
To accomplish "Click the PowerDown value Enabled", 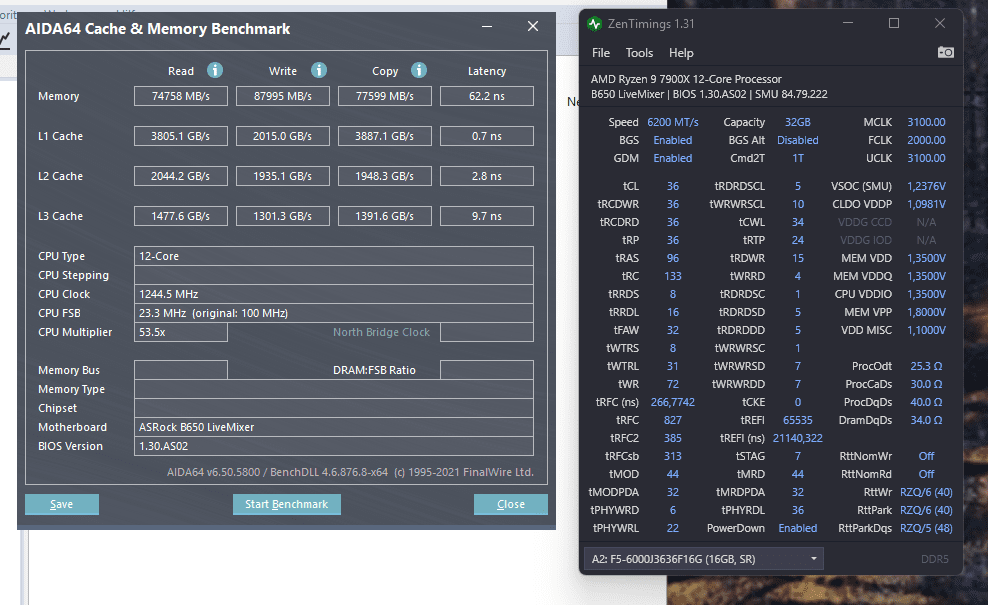I will tap(798, 528).
